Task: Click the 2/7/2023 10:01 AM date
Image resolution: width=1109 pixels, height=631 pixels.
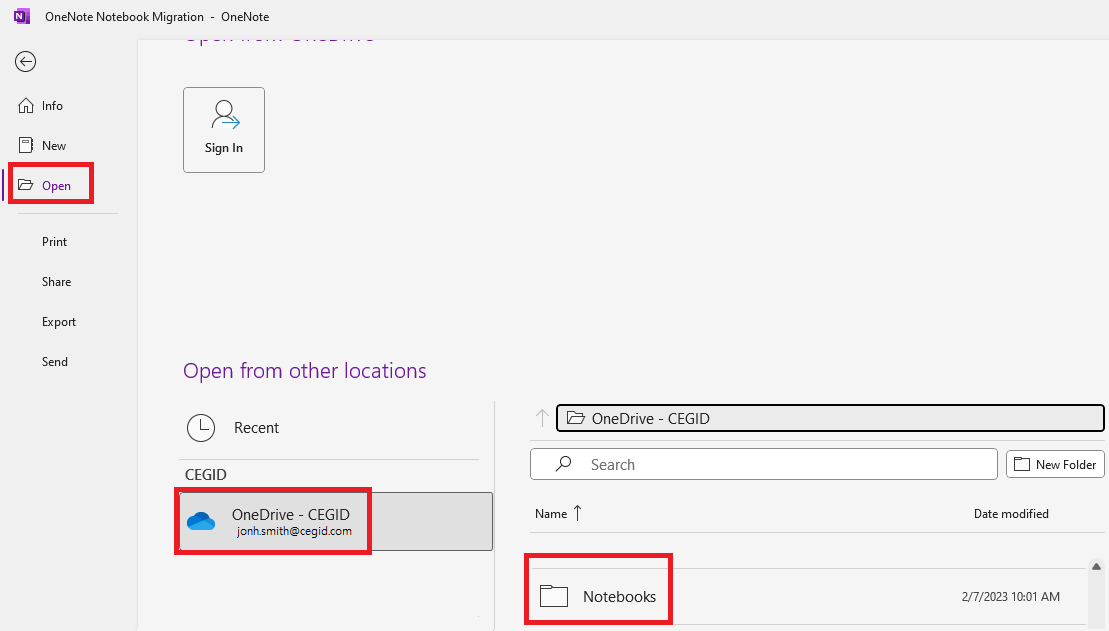Action: click(1011, 597)
